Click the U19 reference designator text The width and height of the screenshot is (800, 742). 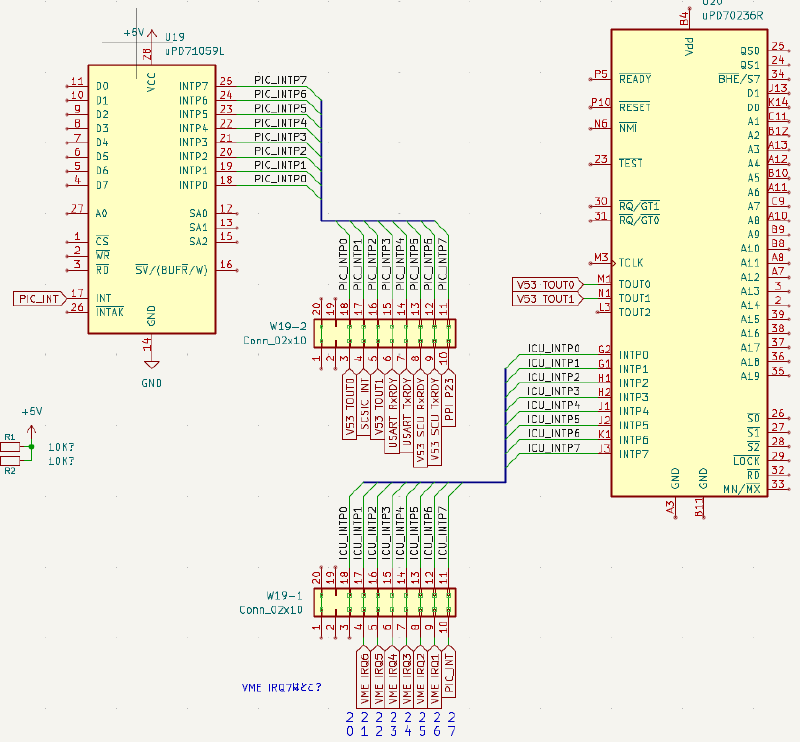tap(174, 35)
